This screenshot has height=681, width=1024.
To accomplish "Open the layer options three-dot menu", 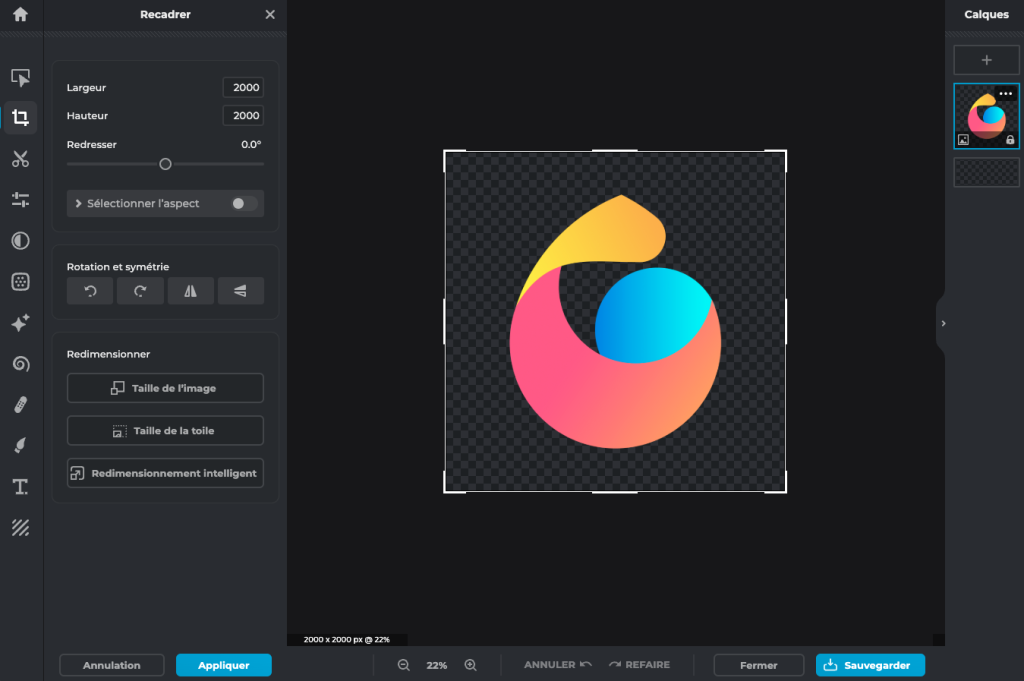I will pyautogui.click(x=1006, y=94).
